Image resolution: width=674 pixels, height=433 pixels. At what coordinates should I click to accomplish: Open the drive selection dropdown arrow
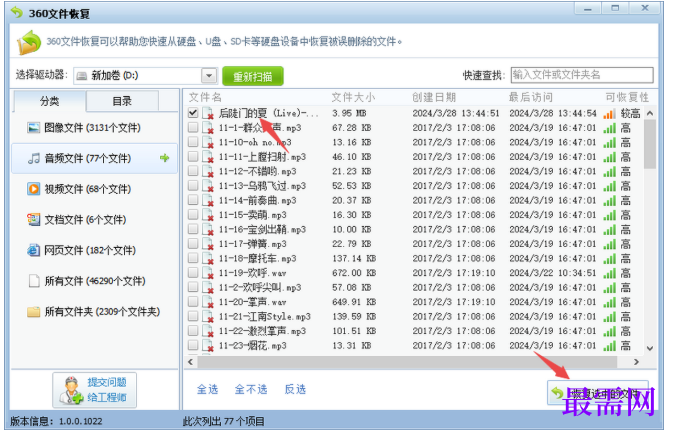click(209, 76)
